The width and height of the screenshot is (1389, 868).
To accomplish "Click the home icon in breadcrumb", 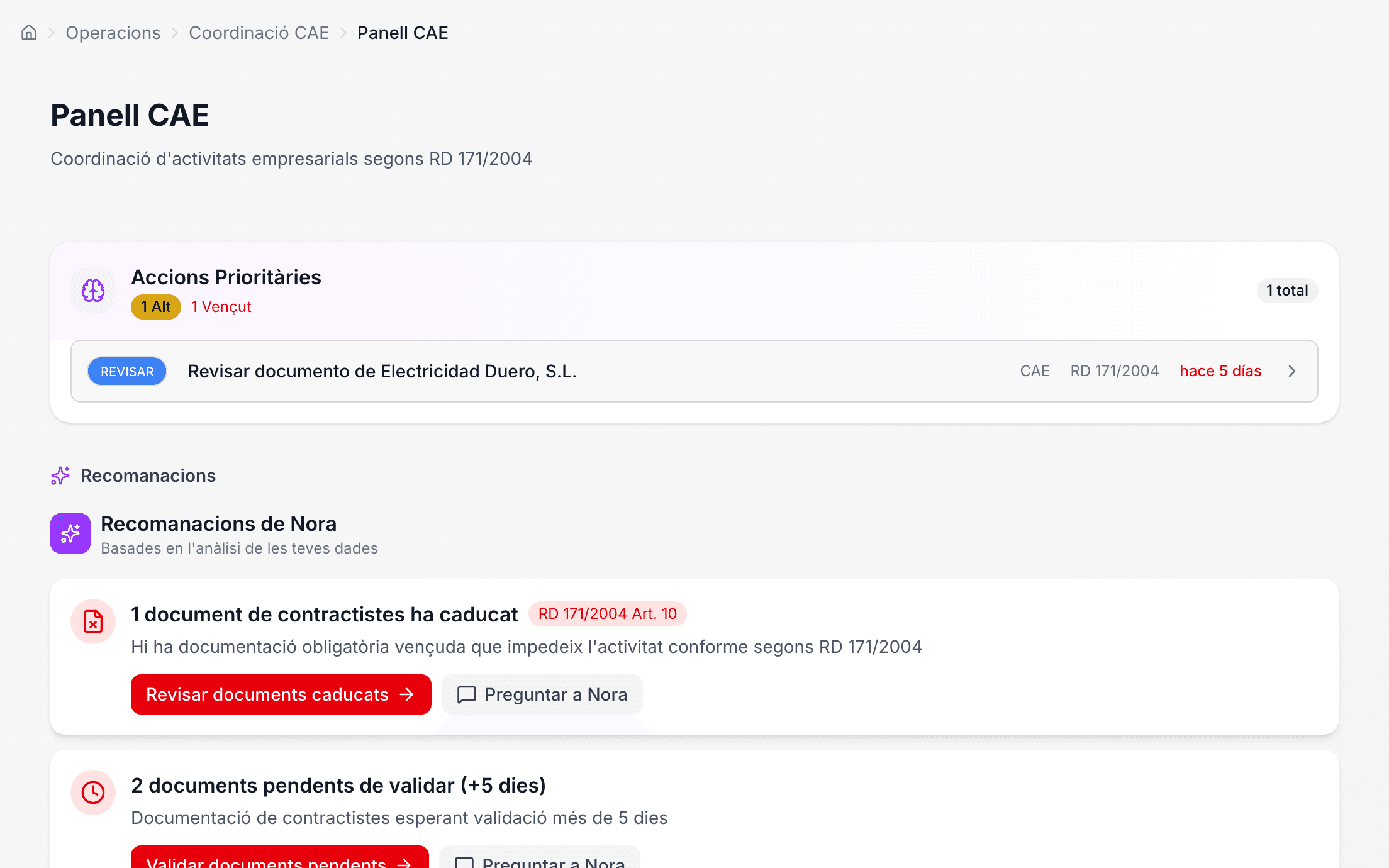I will click(29, 33).
